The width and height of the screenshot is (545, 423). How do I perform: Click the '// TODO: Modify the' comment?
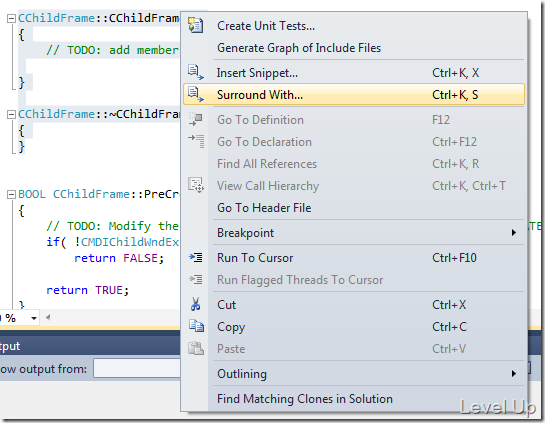(113, 226)
